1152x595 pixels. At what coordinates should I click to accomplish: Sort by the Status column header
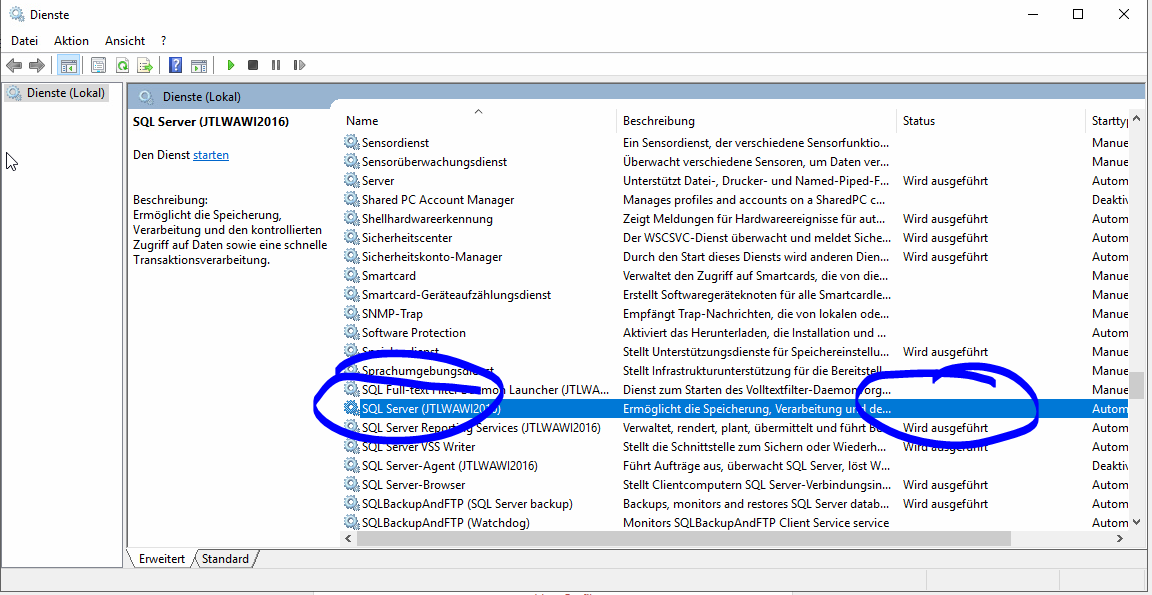pyautogui.click(x=990, y=120)
